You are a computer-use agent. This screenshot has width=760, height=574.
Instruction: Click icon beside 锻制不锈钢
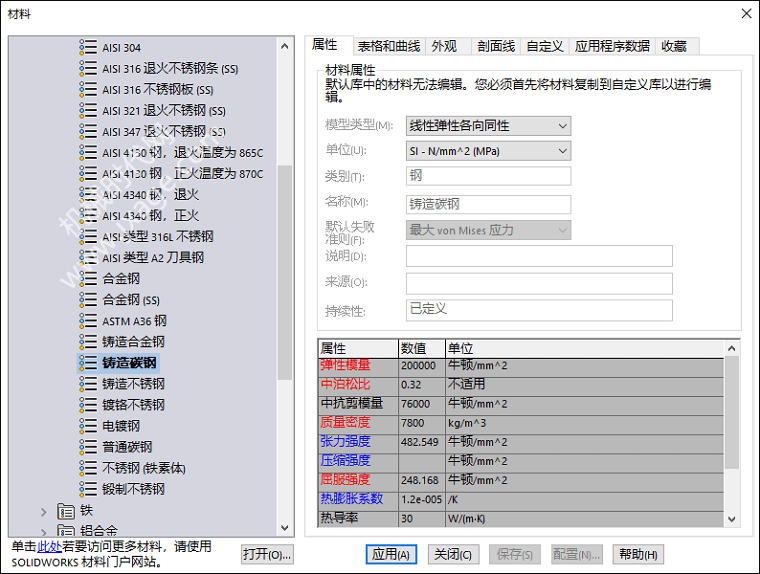[x=88, y=489]
